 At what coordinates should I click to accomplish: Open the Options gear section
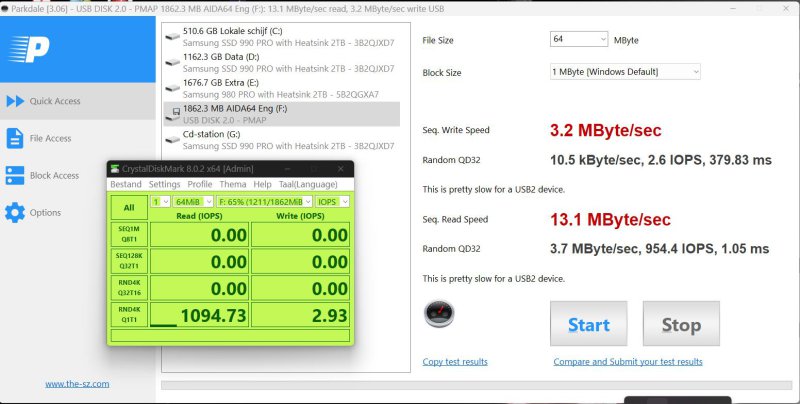(45, 213)
